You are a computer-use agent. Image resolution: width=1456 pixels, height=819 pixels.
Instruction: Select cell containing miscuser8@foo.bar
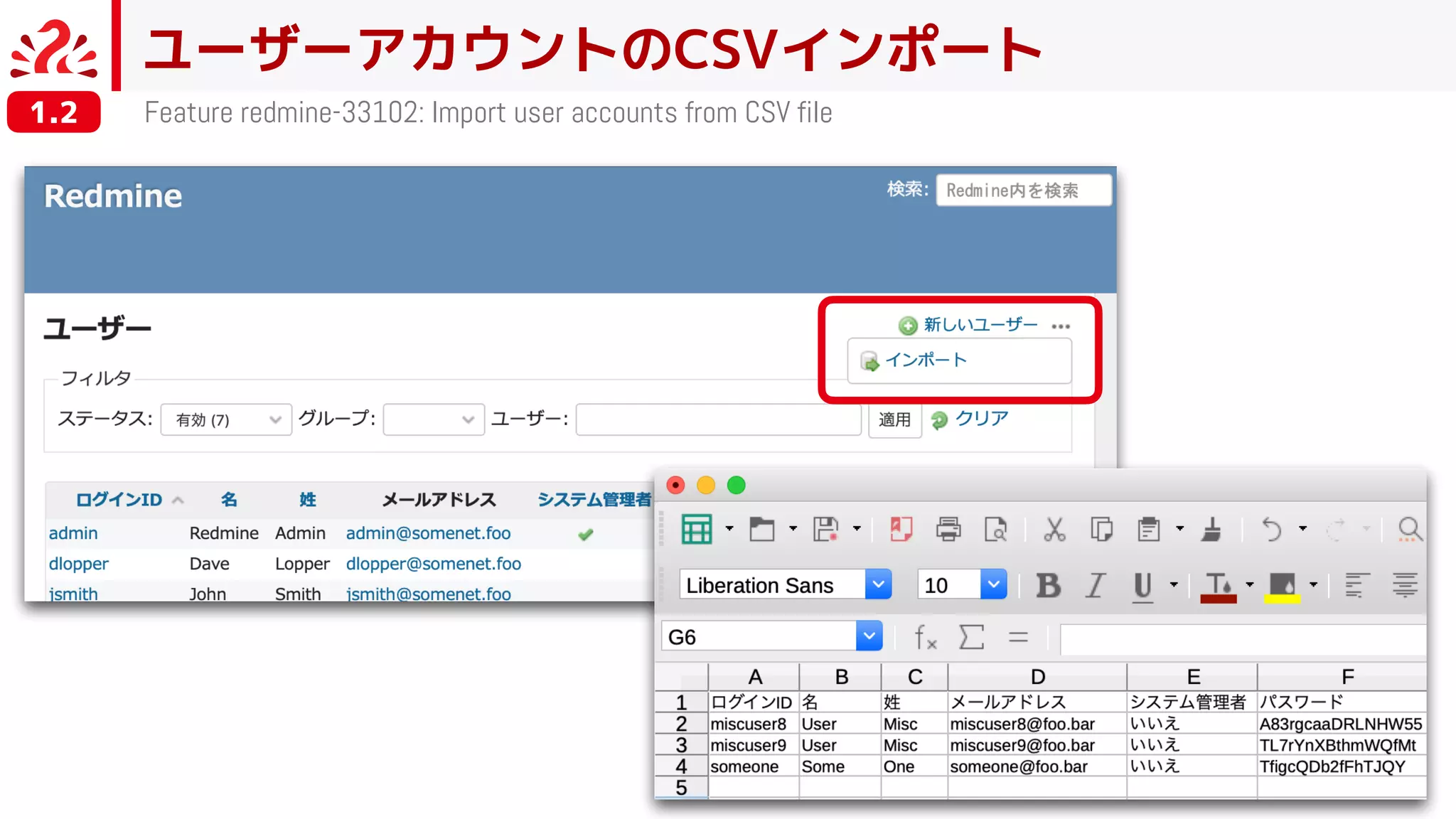(x=1037, y=724)
